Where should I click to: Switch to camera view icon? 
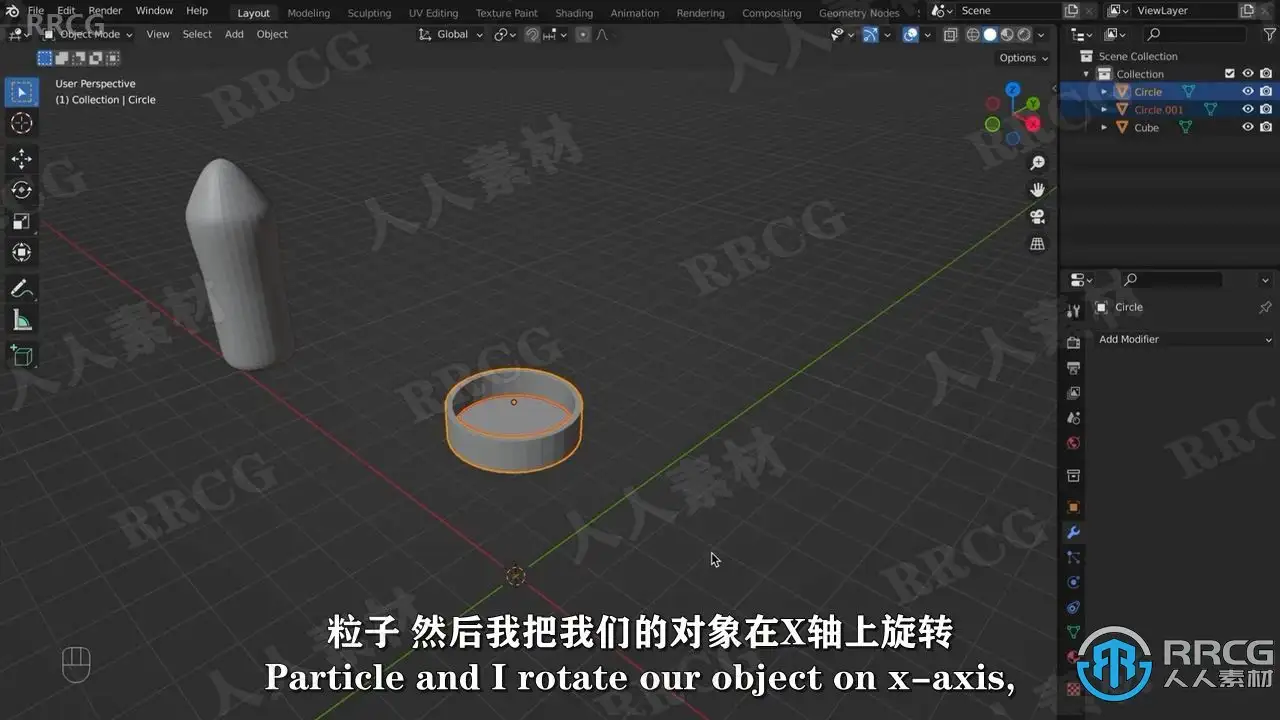[1037, 217]
